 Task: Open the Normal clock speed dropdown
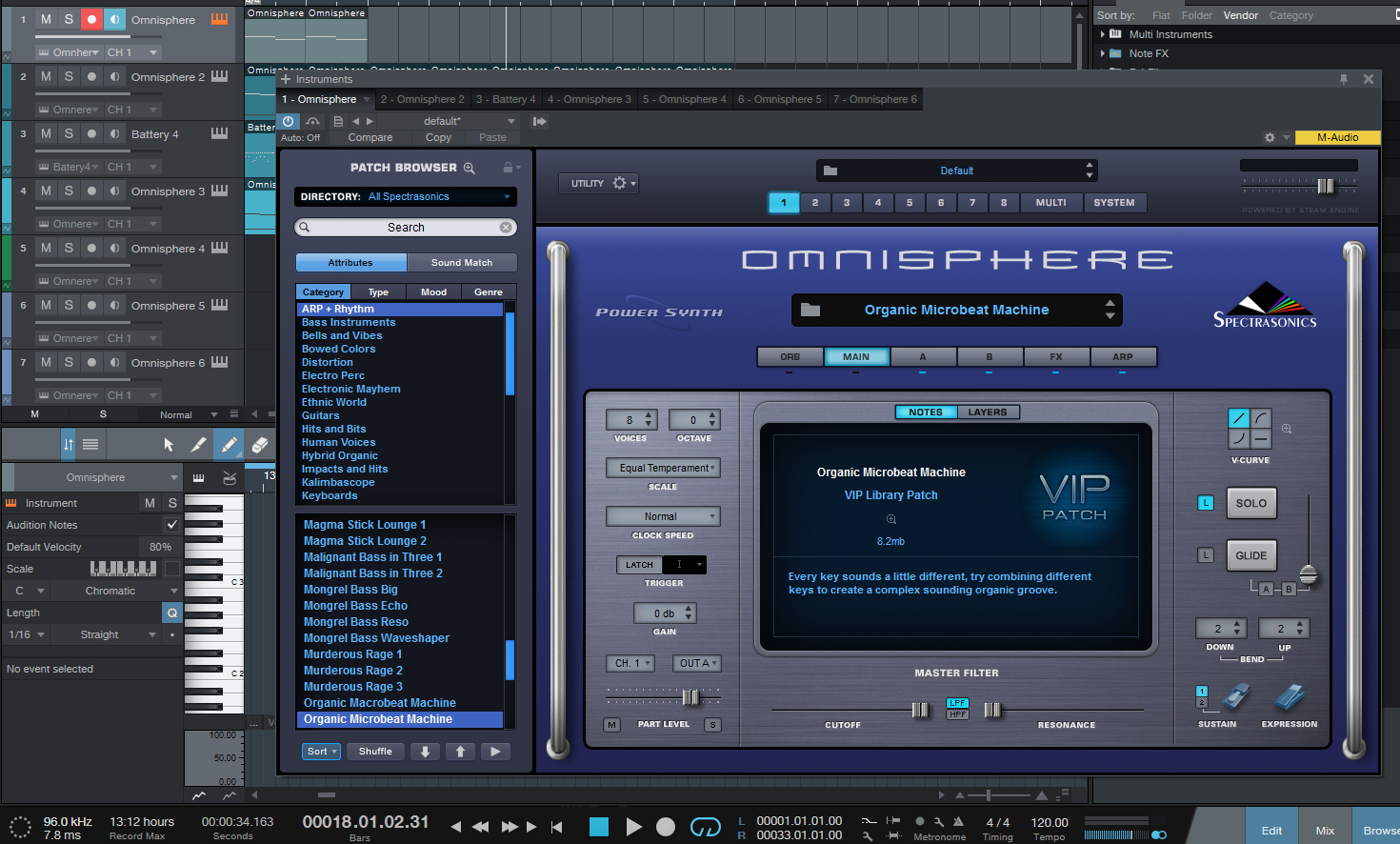[x=664, y=516]
